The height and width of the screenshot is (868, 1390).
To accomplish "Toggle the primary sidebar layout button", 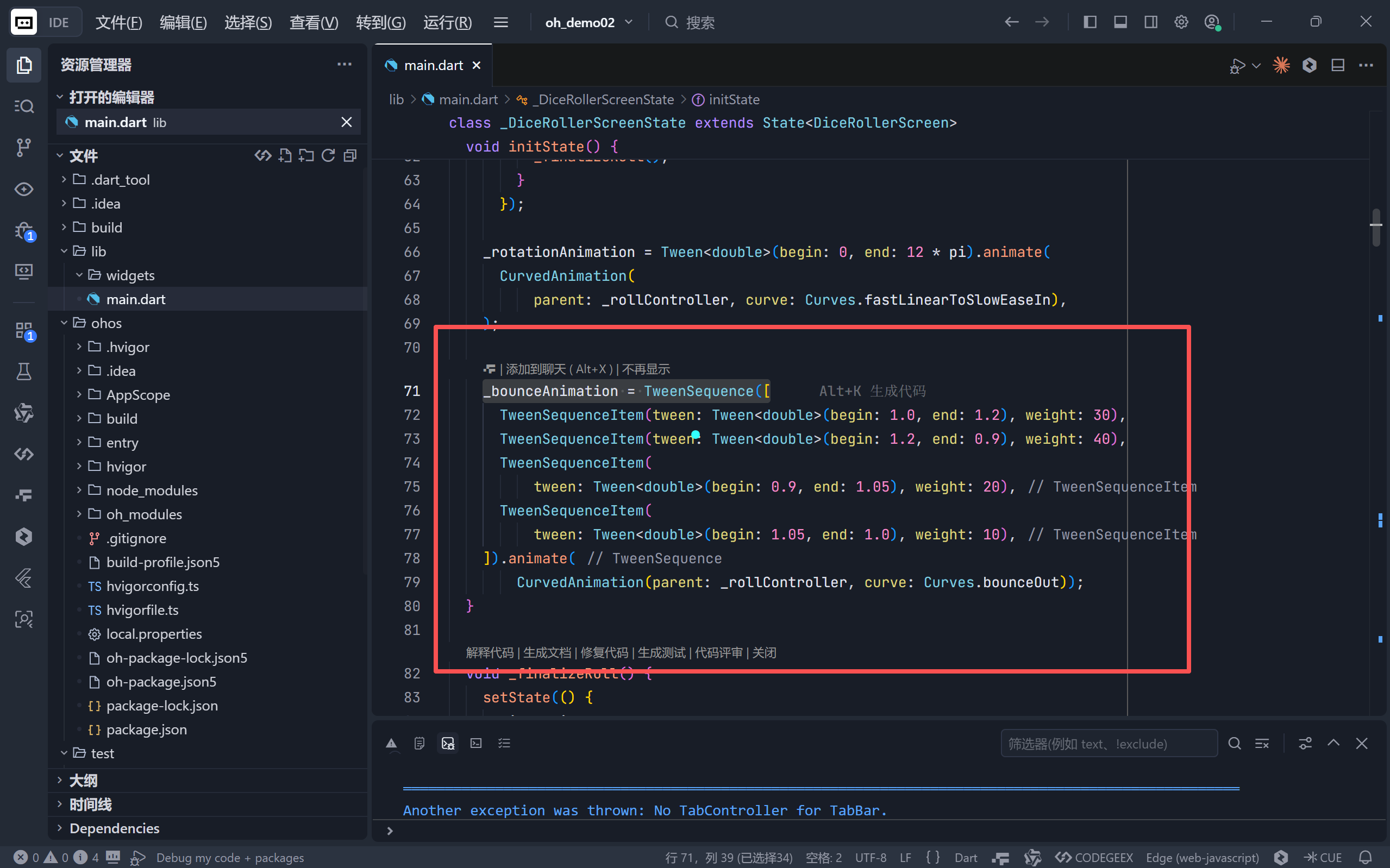I will (x=1090, y=22).
